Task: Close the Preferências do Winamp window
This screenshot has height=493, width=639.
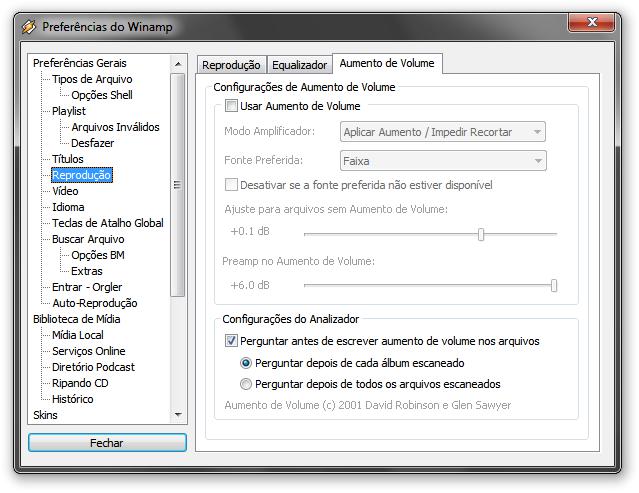Action: tap(591, 22)
